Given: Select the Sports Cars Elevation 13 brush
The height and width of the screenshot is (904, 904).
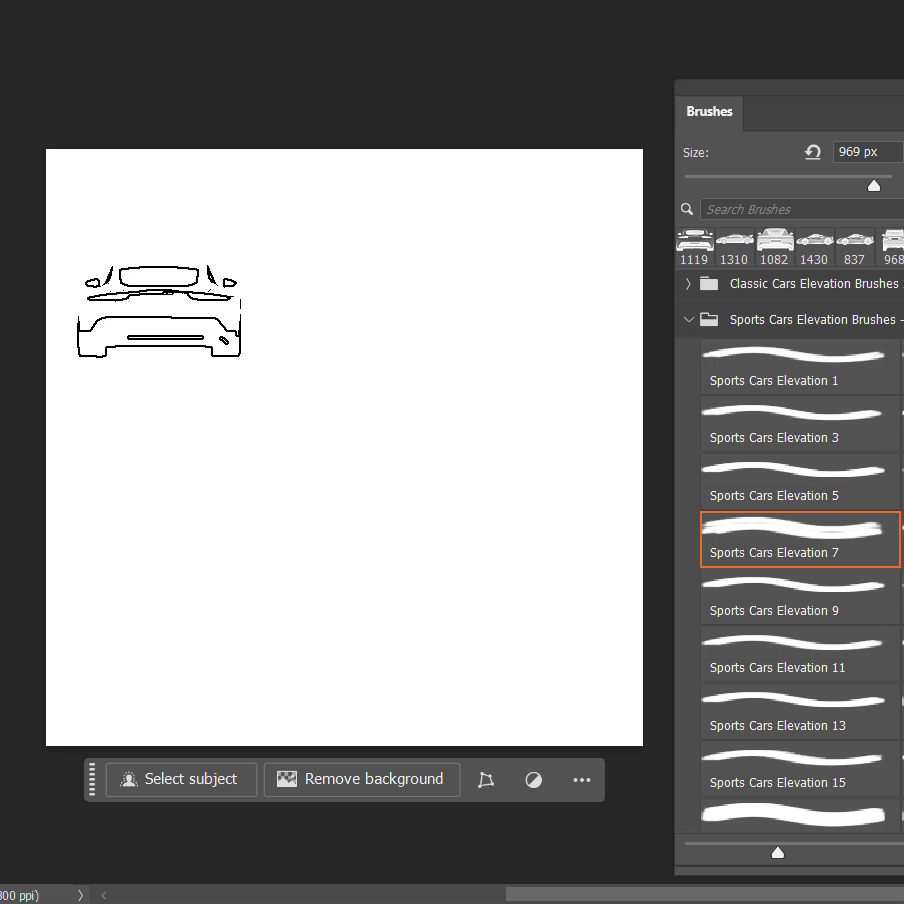Looking at the screenshot, I should pyautogui.click(x=800, y=711).
